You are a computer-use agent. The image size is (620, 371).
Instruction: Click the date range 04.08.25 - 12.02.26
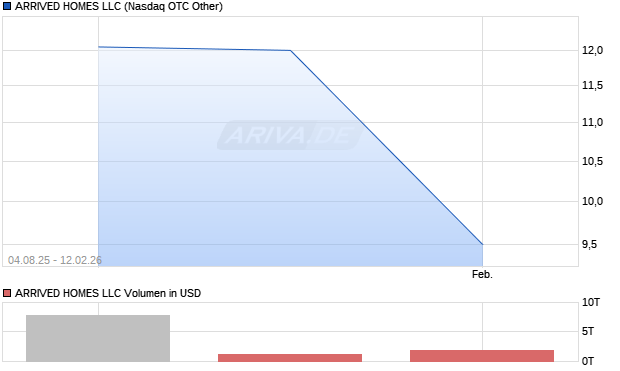pos(55,260)
